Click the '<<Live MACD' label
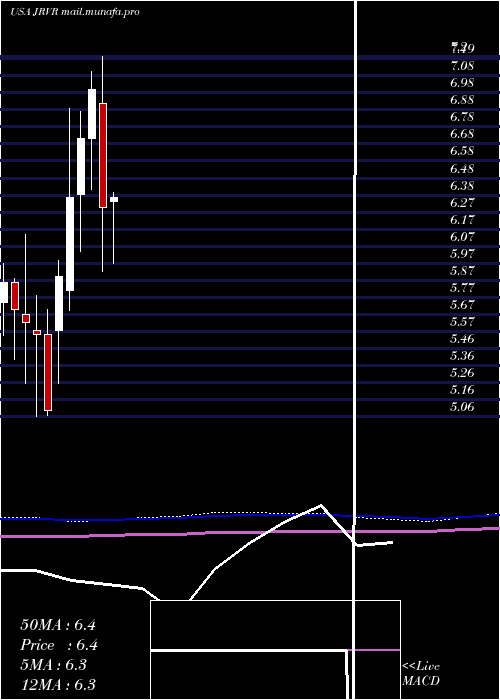 421,674
